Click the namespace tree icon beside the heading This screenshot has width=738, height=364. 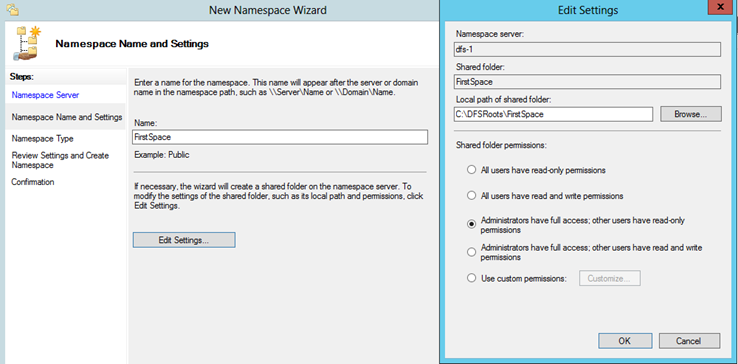point(28,44)
